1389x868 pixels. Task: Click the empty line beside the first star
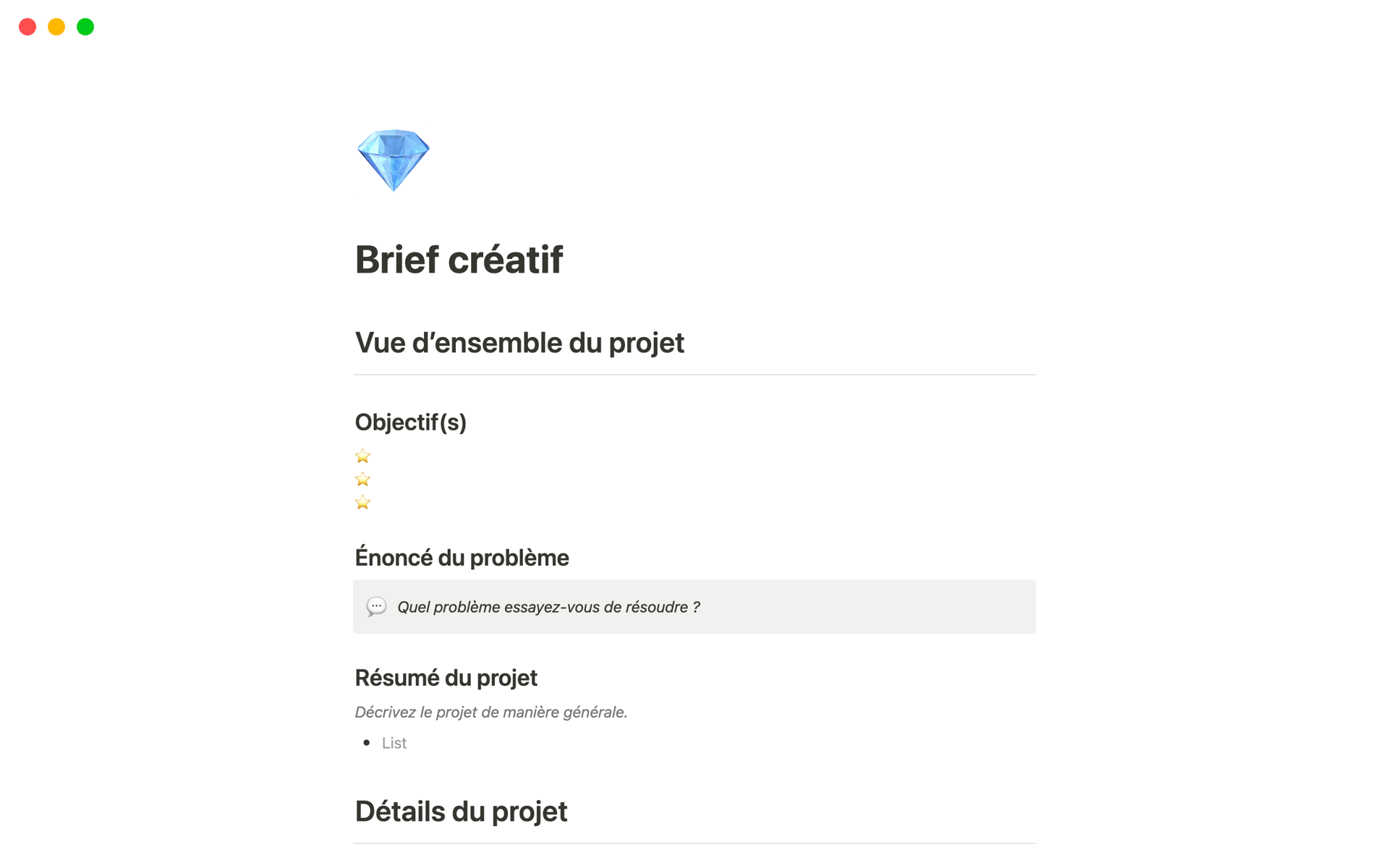coord(579,456)
